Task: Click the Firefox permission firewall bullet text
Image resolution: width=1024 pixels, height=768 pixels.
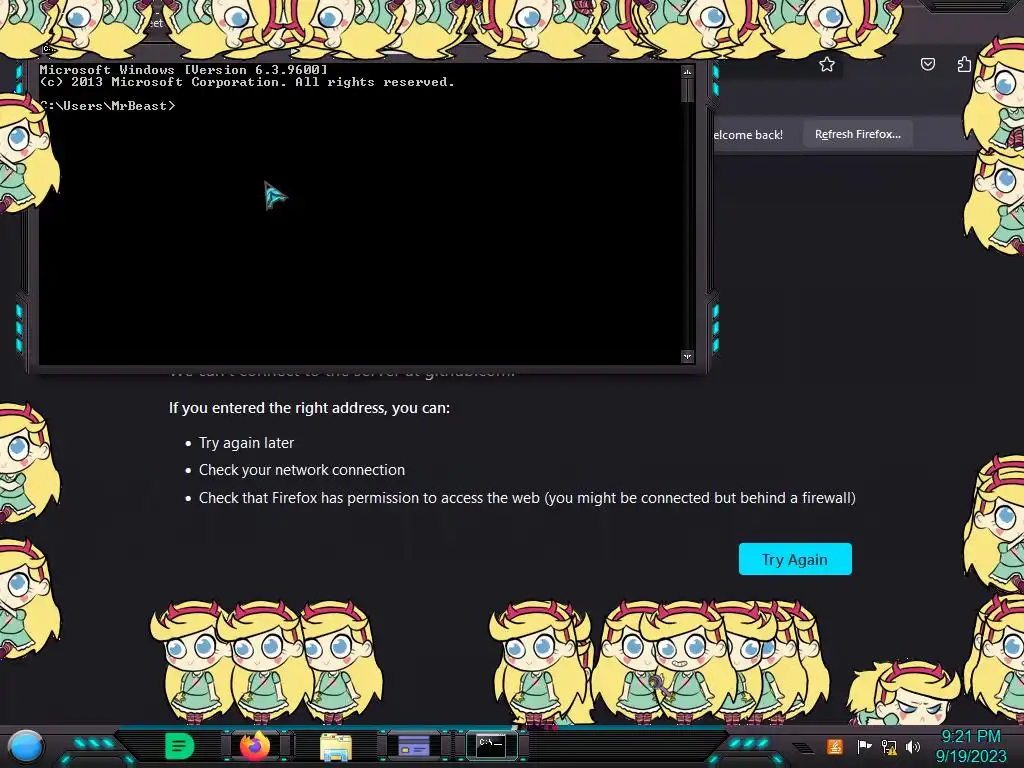Action: coord(527,498)
